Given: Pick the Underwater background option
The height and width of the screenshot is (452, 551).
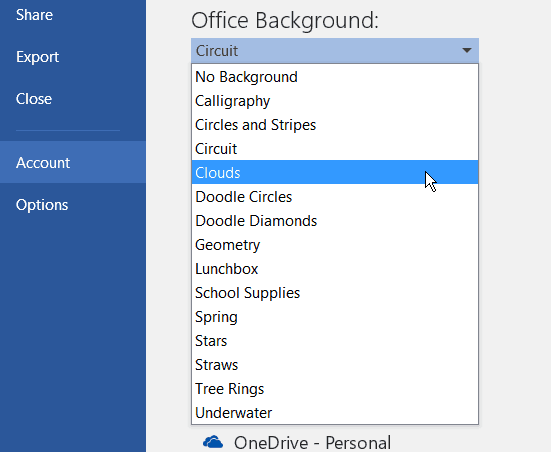Looking at the screenshot, I should pos(335,413).
